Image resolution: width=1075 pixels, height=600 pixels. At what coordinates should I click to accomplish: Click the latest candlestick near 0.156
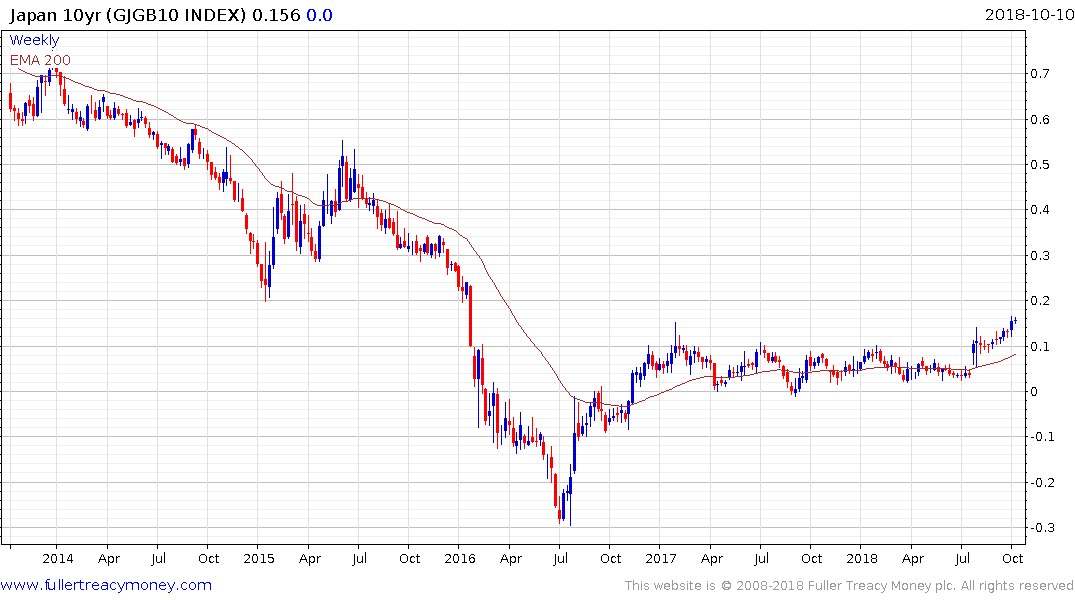tap(1015, 321)
